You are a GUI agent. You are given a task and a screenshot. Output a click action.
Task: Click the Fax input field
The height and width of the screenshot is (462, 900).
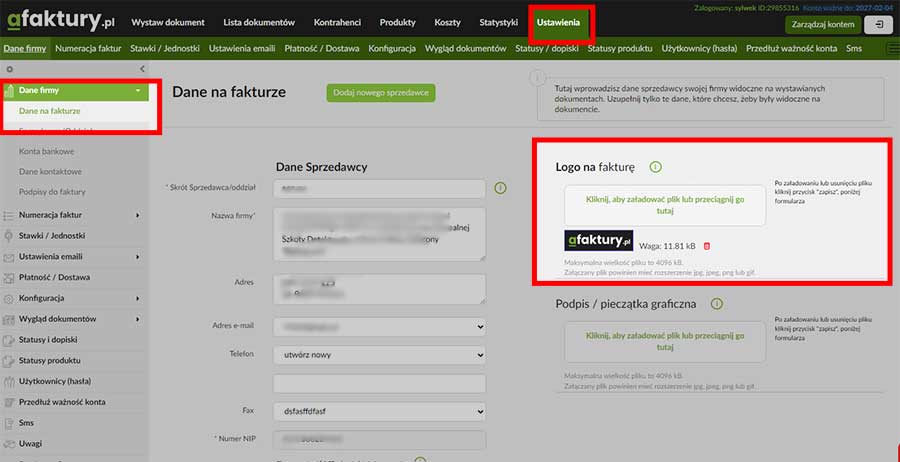click(x=379, y=410)
